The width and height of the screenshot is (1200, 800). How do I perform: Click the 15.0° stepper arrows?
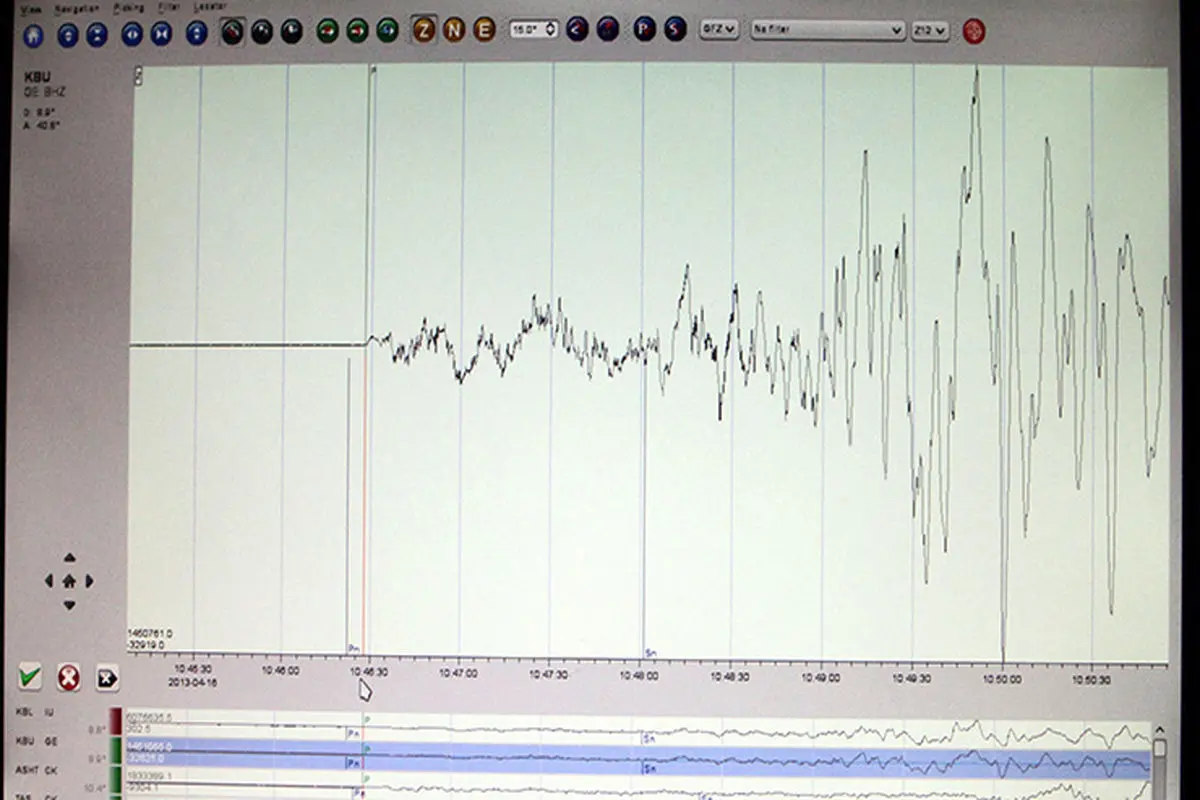pyautogui.click(x=550, y=30)
